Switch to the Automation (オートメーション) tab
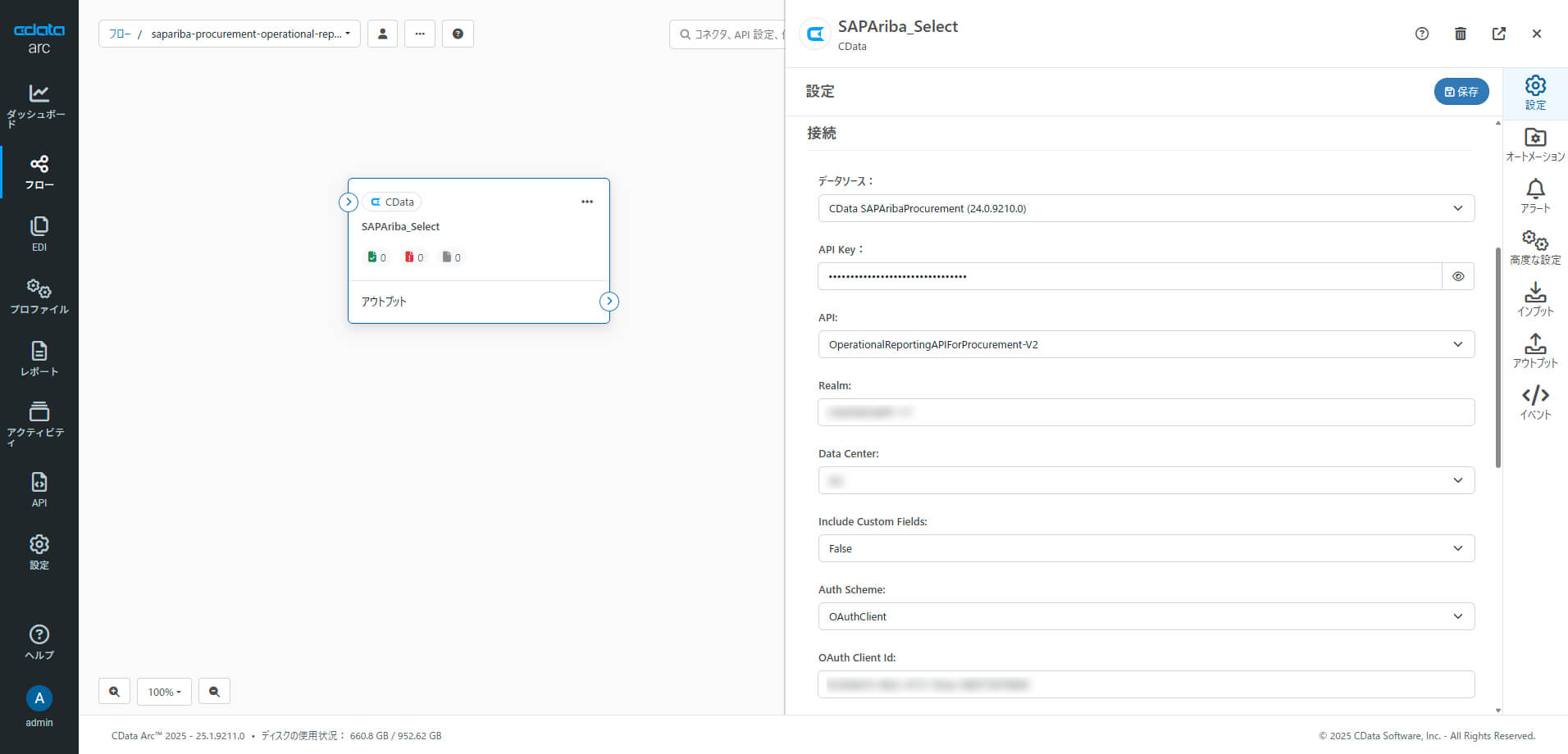 tap(1535, 144)
